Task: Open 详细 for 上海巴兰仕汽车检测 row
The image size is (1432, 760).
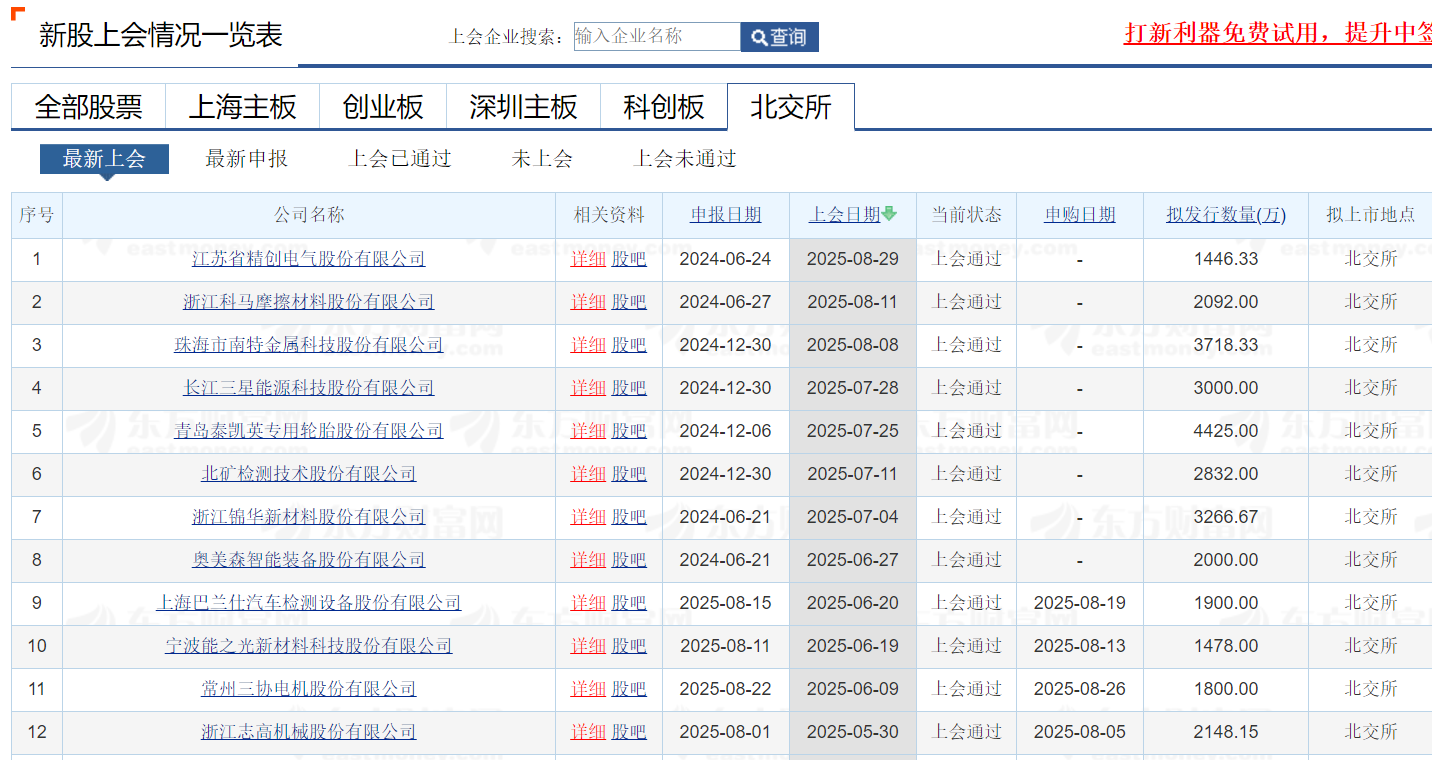Action: coord(588,603)
